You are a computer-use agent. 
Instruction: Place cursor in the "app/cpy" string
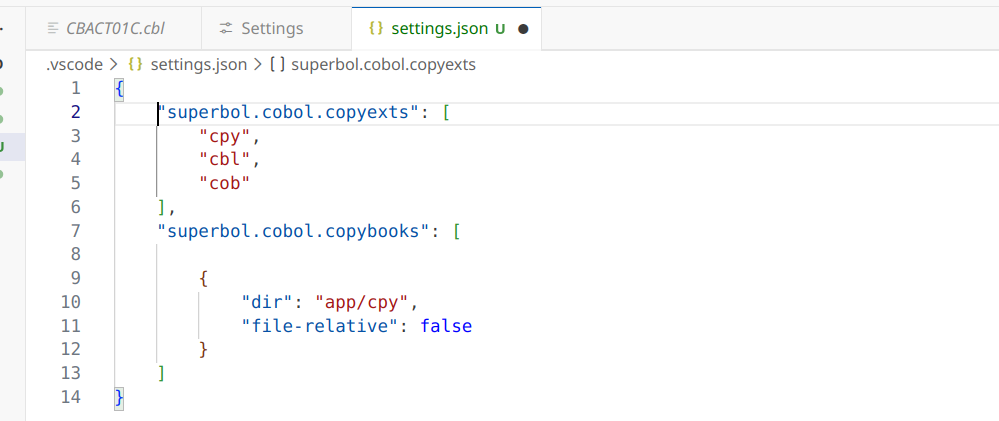pyautogui.click(x=360, y=302)
